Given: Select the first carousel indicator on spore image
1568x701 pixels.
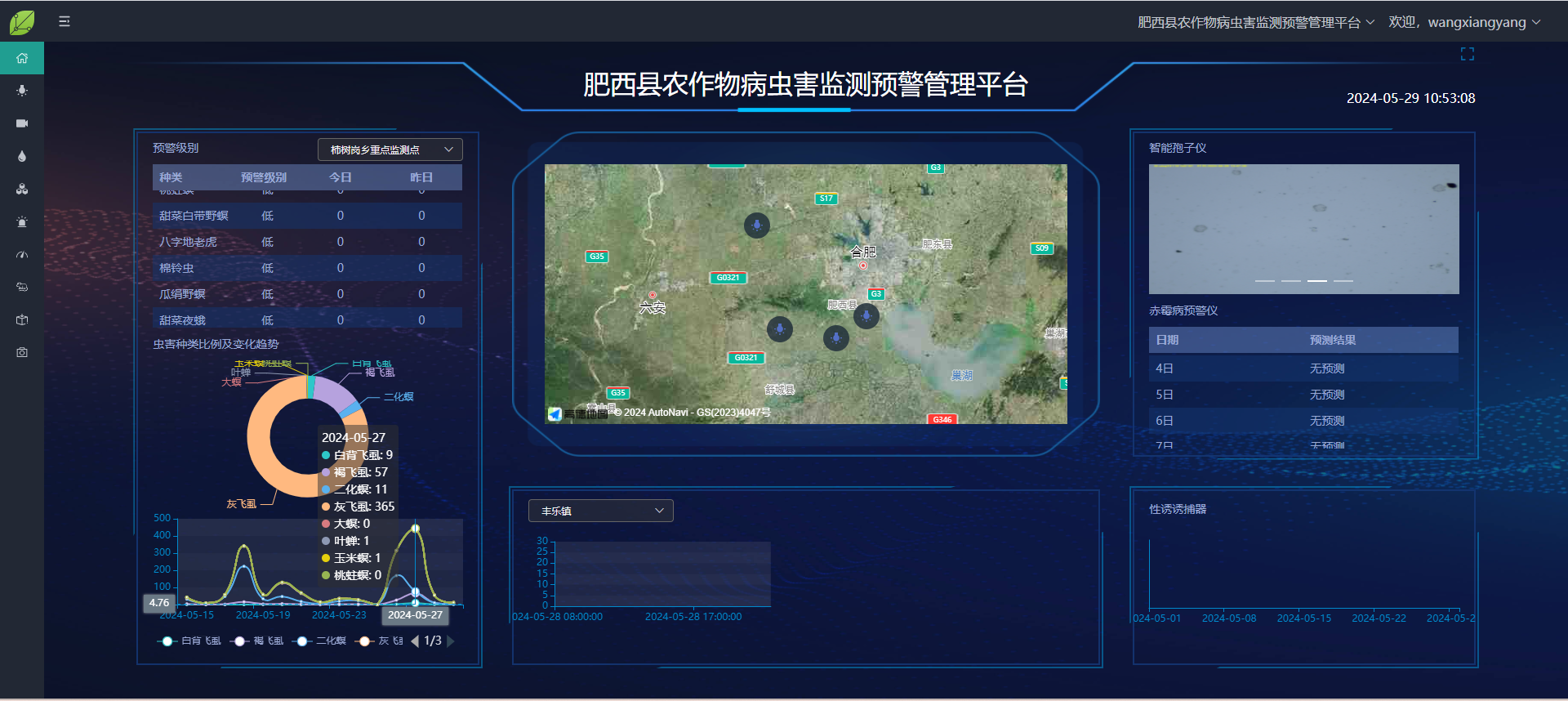Looking at the screenshot, I should pyautogui.click(x=1265, y=281).
